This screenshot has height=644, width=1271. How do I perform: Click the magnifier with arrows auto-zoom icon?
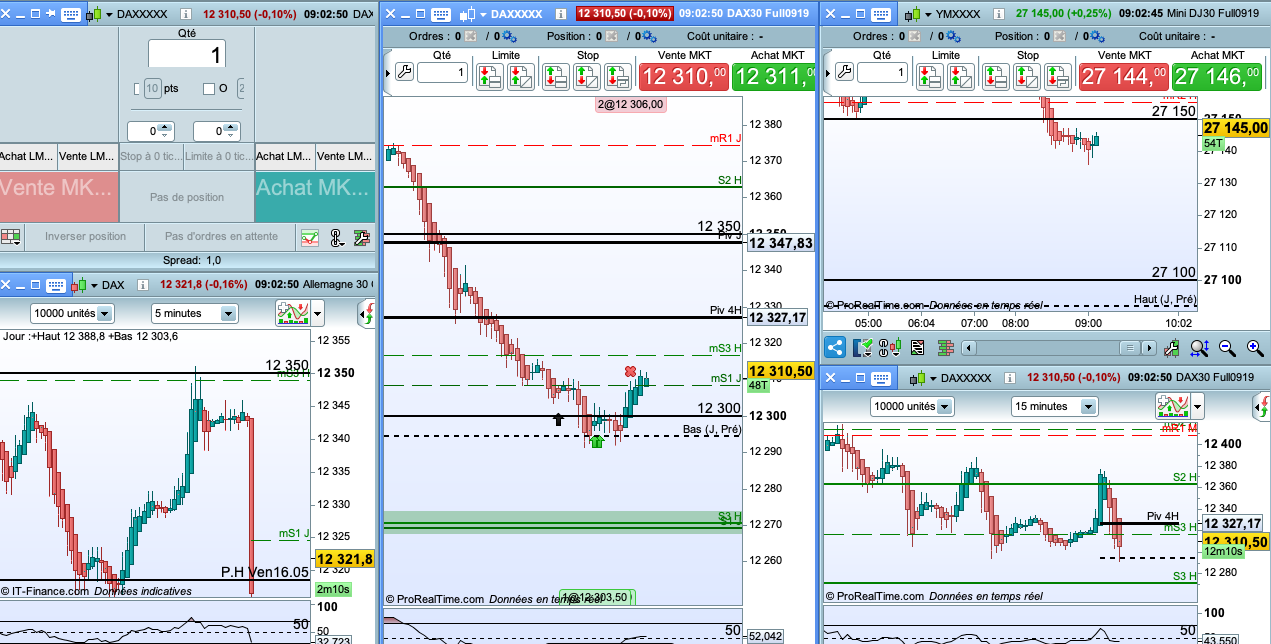1200,347
